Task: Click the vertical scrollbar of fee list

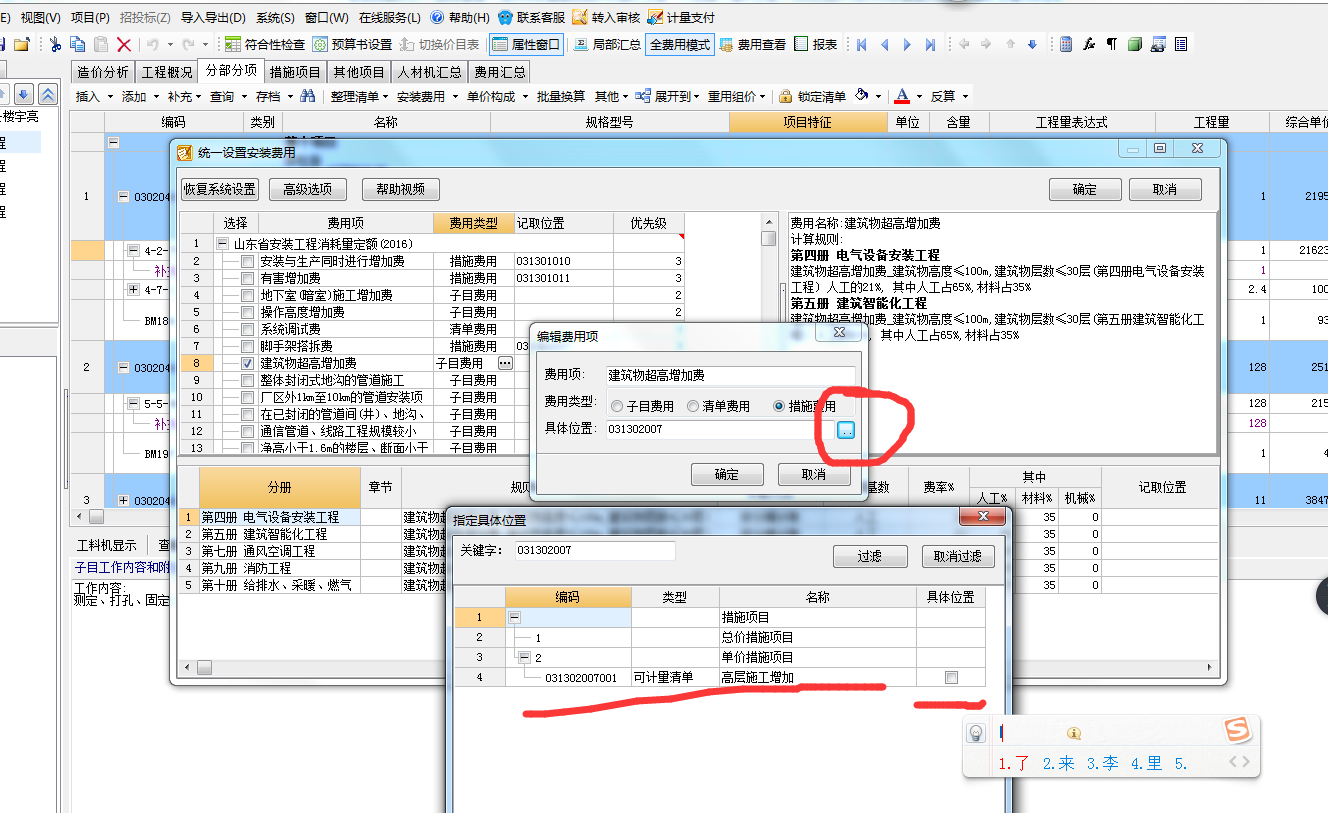Action: click(768, 335)
